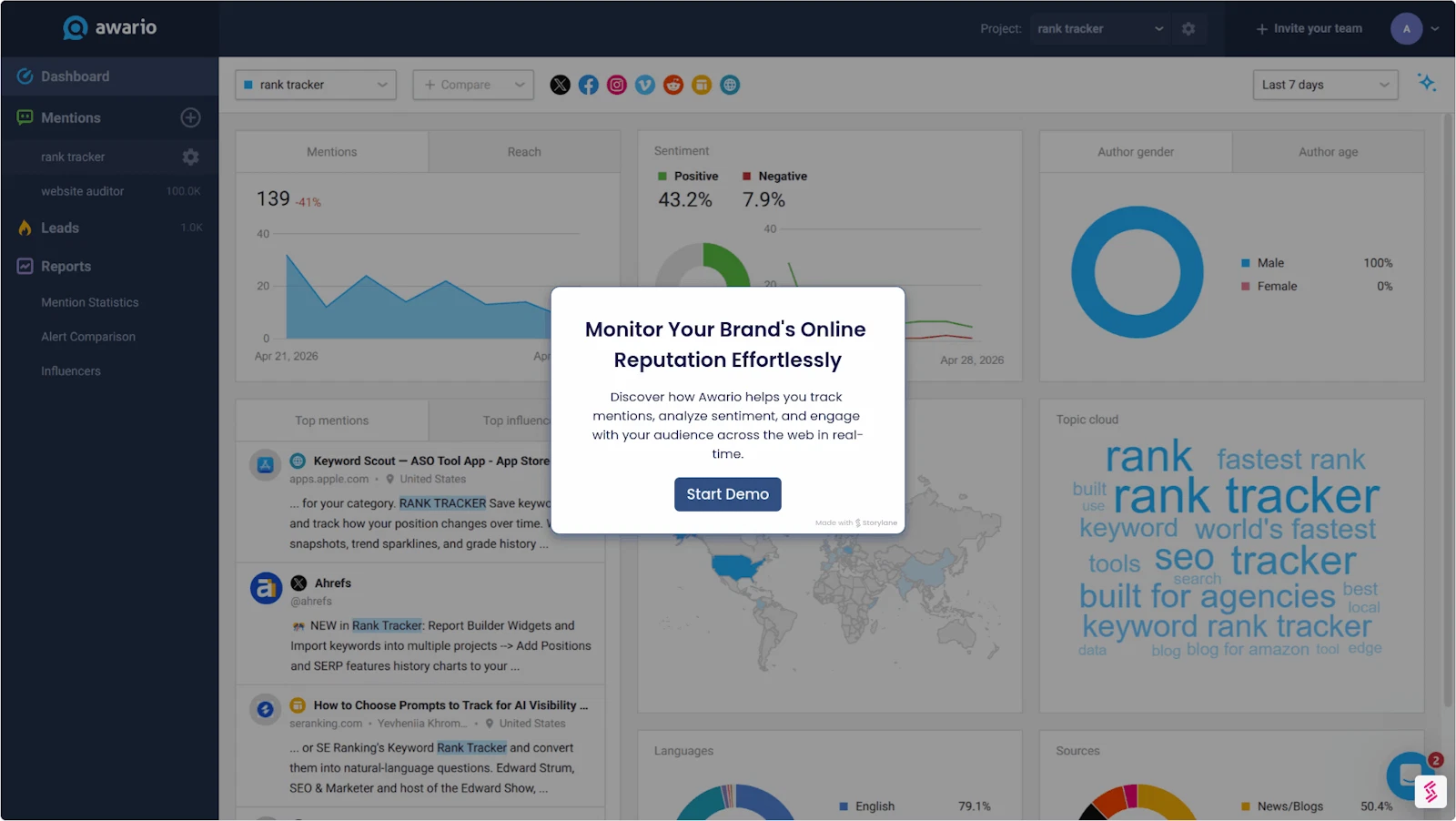Toggle the Negative sentiment legend

coord(774,177)
